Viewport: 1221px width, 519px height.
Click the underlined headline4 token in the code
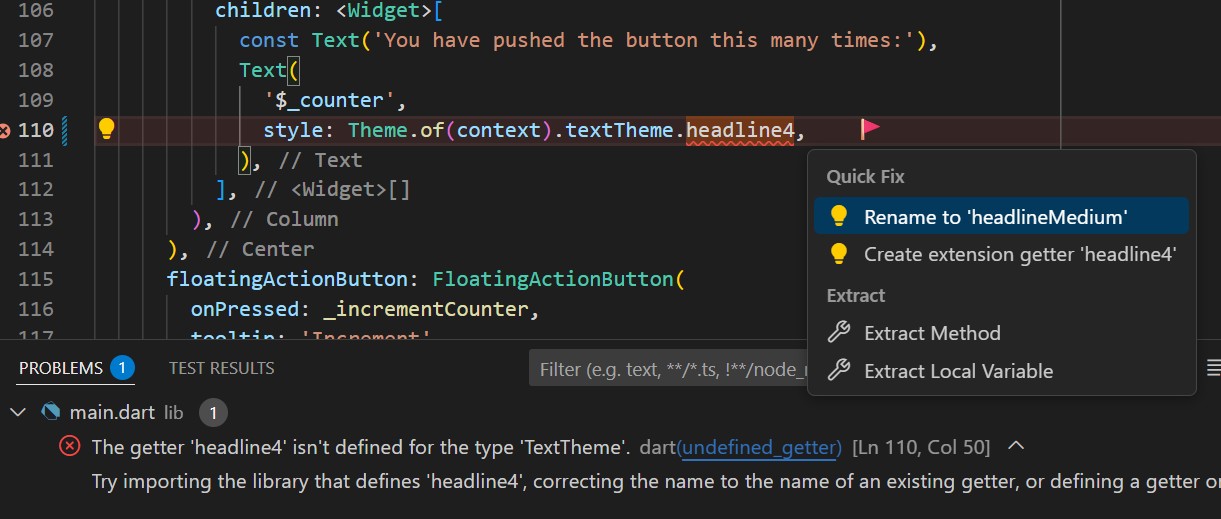tap(740, 129)
